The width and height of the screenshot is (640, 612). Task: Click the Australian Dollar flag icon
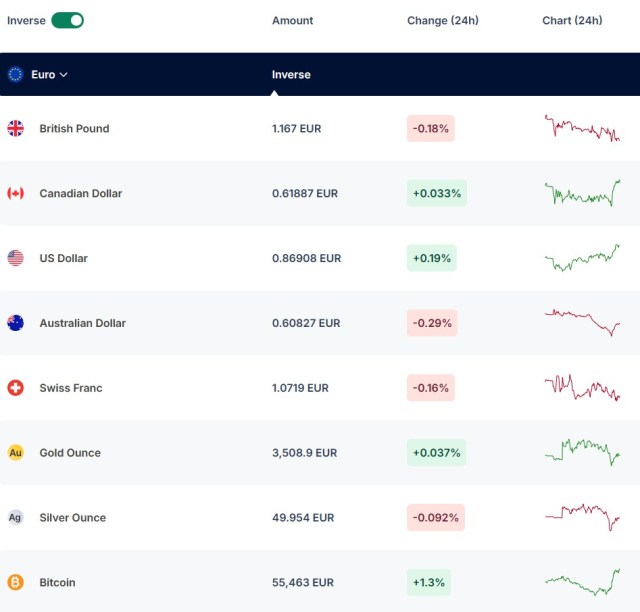point(16,323)
